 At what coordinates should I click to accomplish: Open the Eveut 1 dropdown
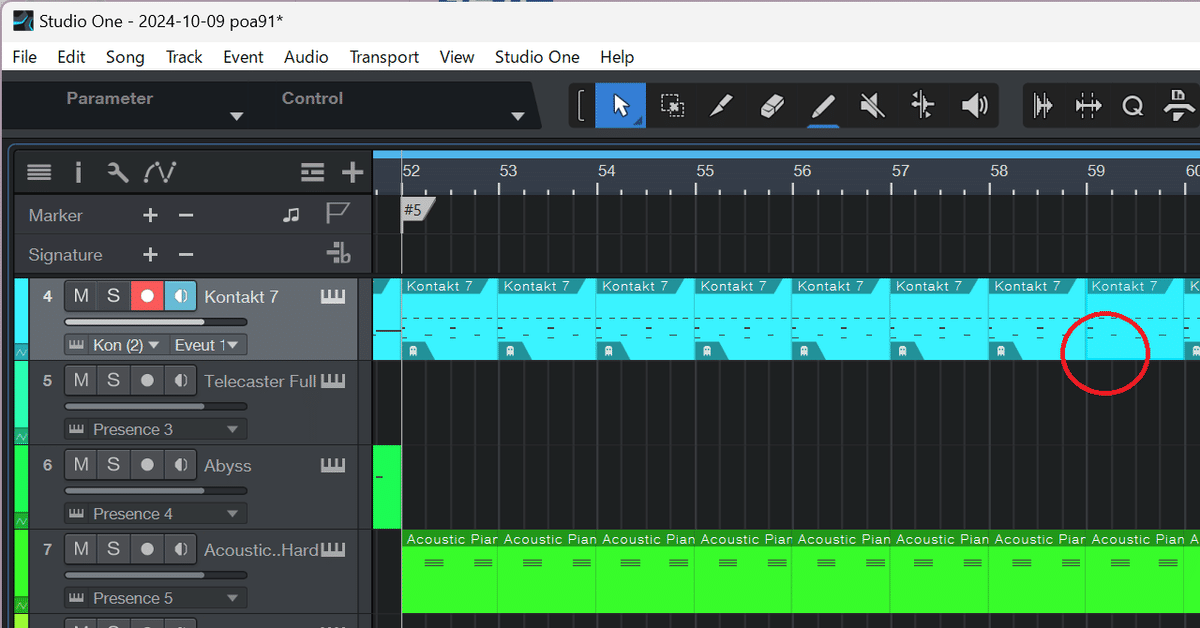coord(208,345)
